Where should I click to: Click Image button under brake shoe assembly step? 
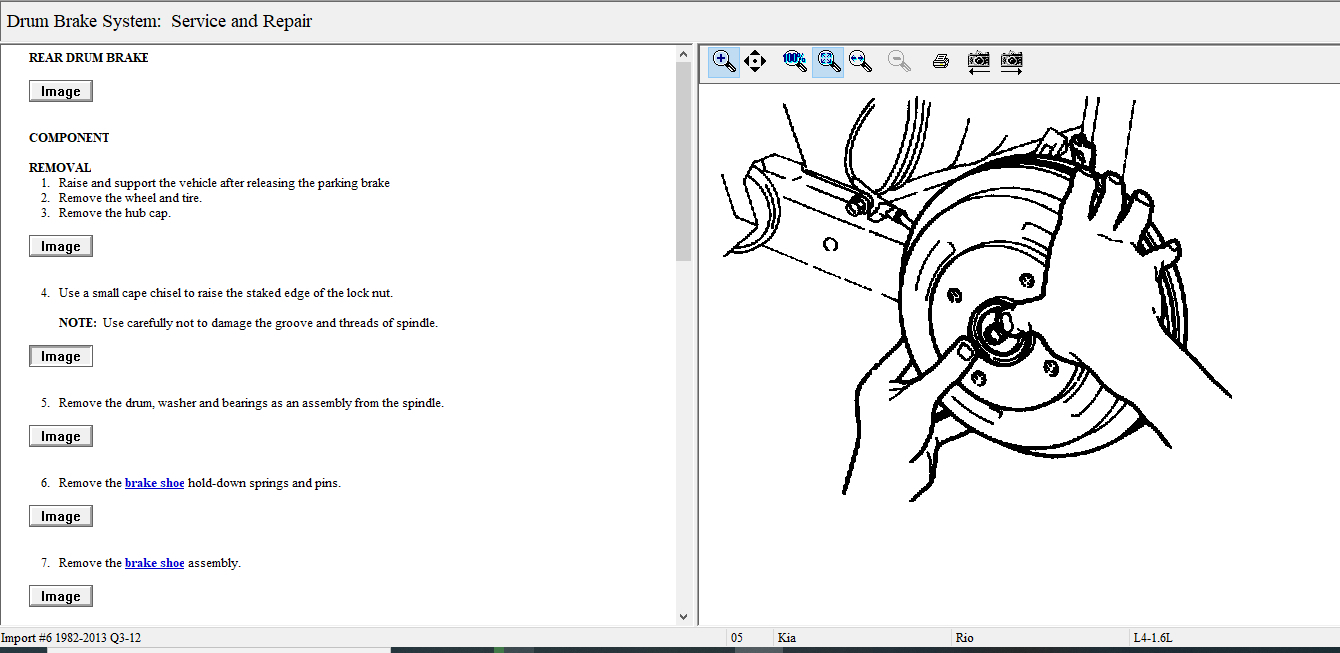tap(61, 596)
